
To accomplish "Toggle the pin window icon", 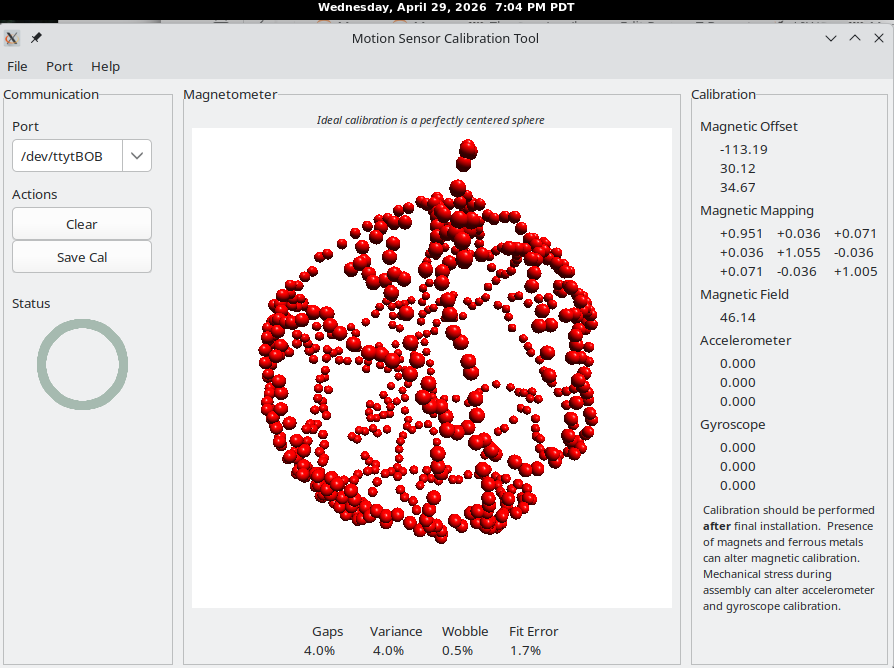I will [36, 38].
